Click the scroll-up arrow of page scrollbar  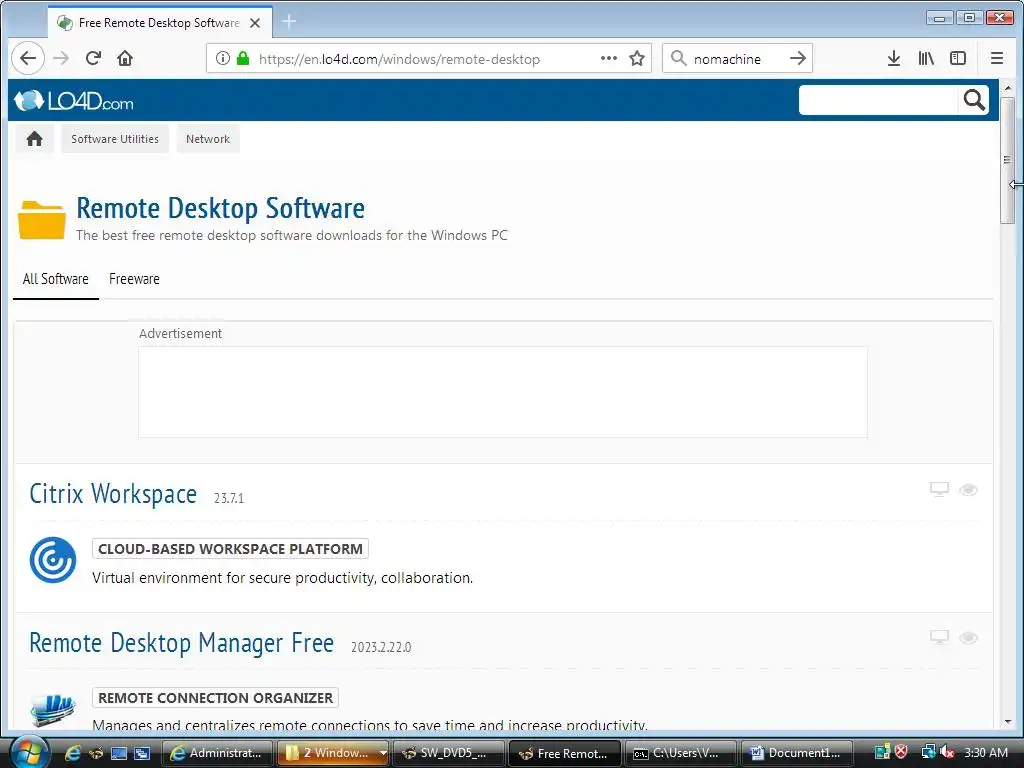(1007, 88)
